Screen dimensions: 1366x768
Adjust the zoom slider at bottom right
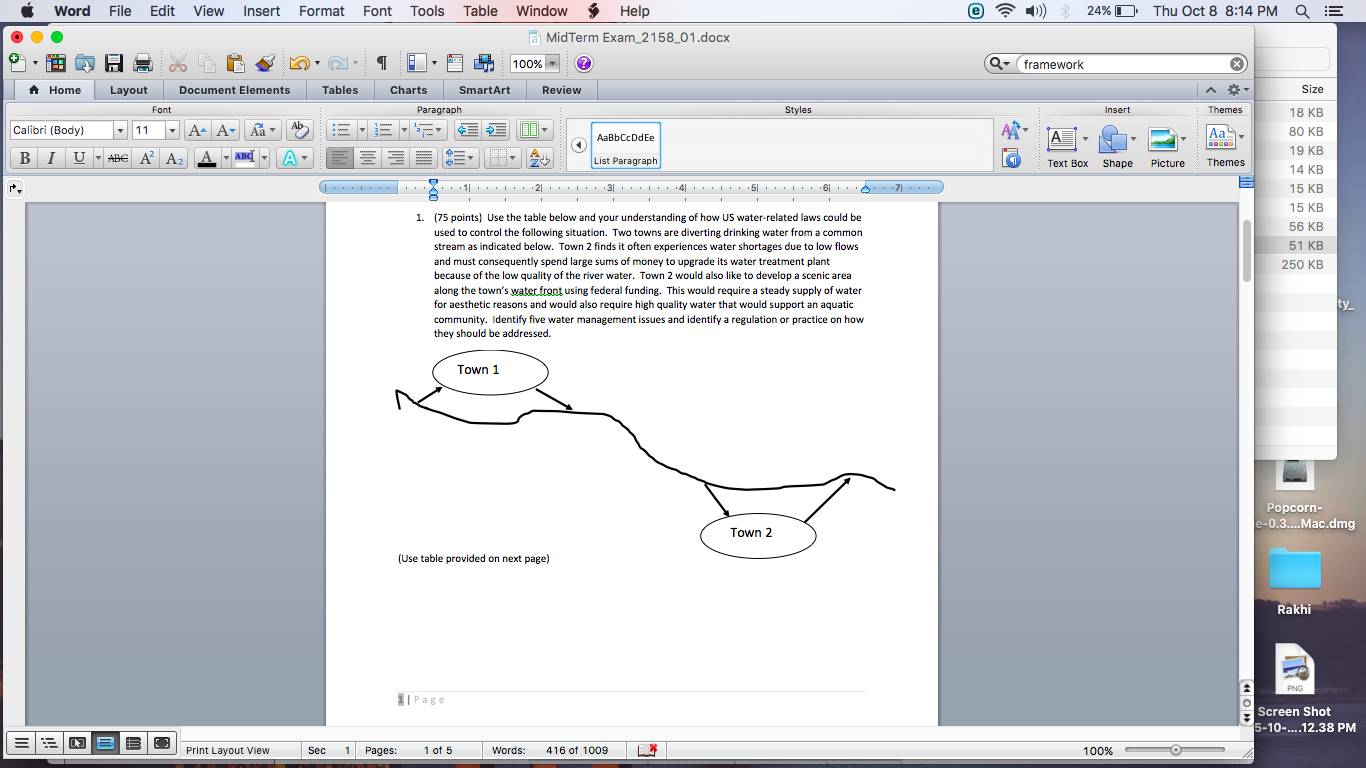[1176, 750]
